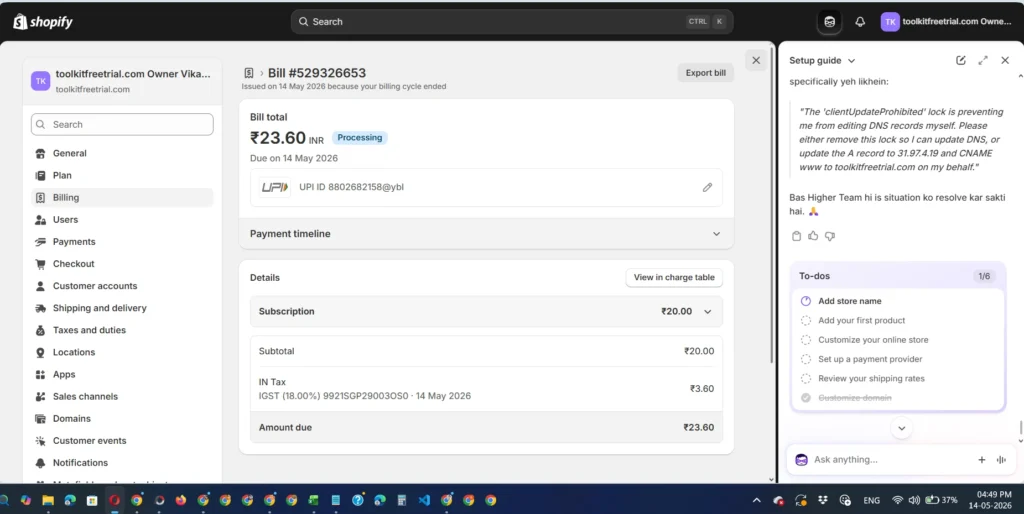Export the bill
This screenshot has width=1024, height=514.
click(x=705, y=72)
